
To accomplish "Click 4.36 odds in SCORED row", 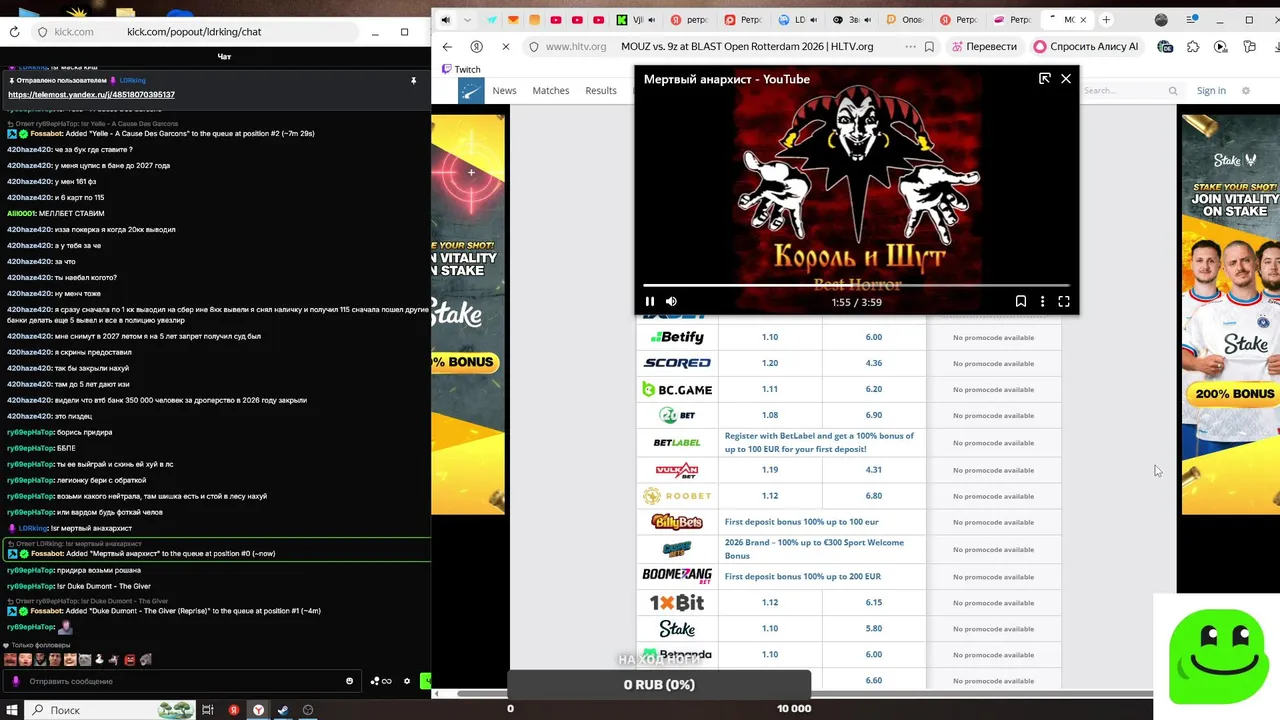I will pyautogui.click(x=874, y=363).
